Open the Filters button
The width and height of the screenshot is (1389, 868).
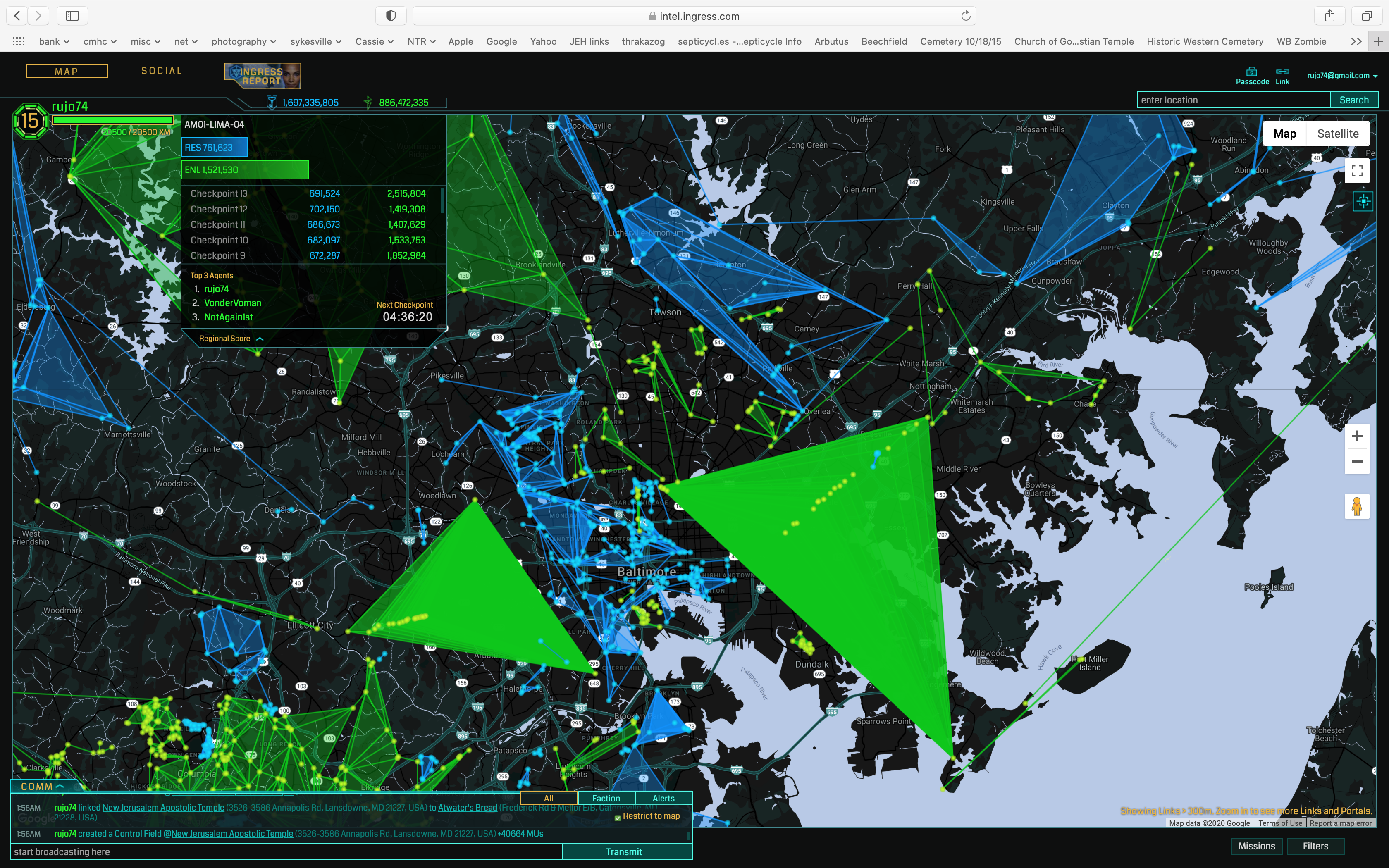[1315, 846]
